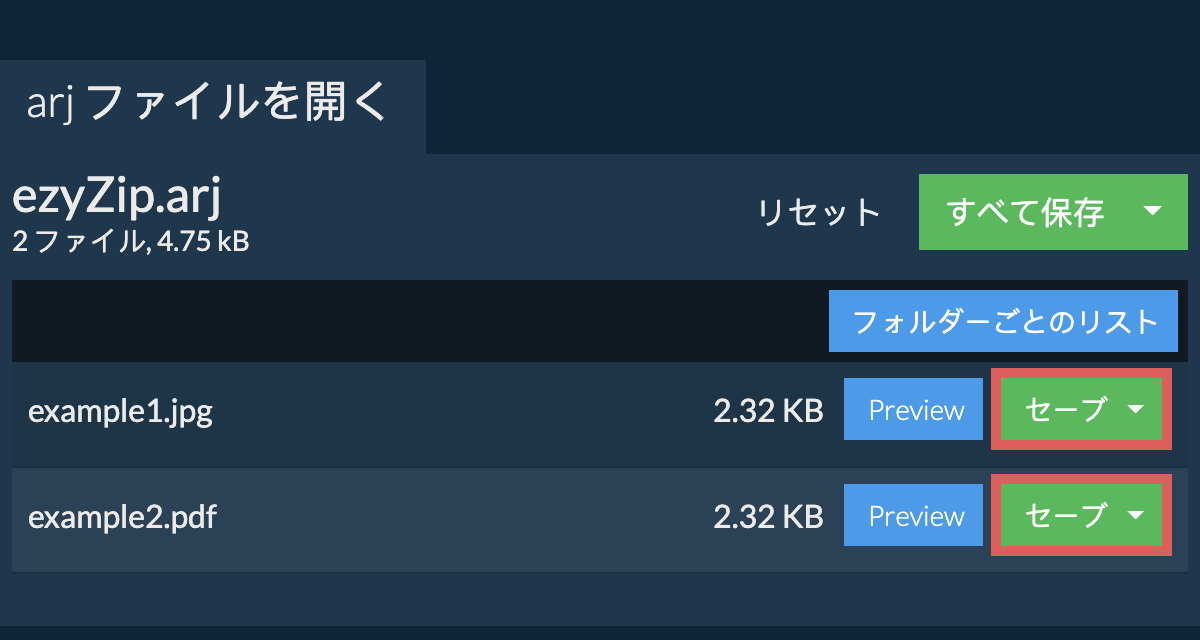The height and width of the screenshot is (640, 1200).
Task: Save example1.jpg with the セーブ button
Action: (1066, 410)
